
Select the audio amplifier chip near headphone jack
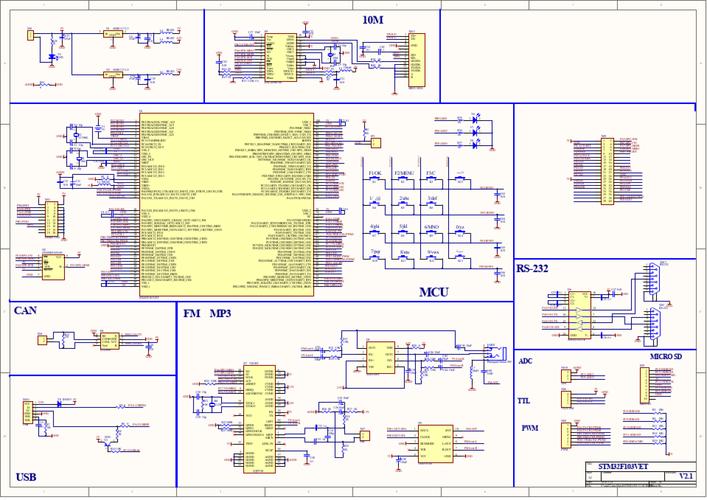pyautogui.click(x=381, y=357)
